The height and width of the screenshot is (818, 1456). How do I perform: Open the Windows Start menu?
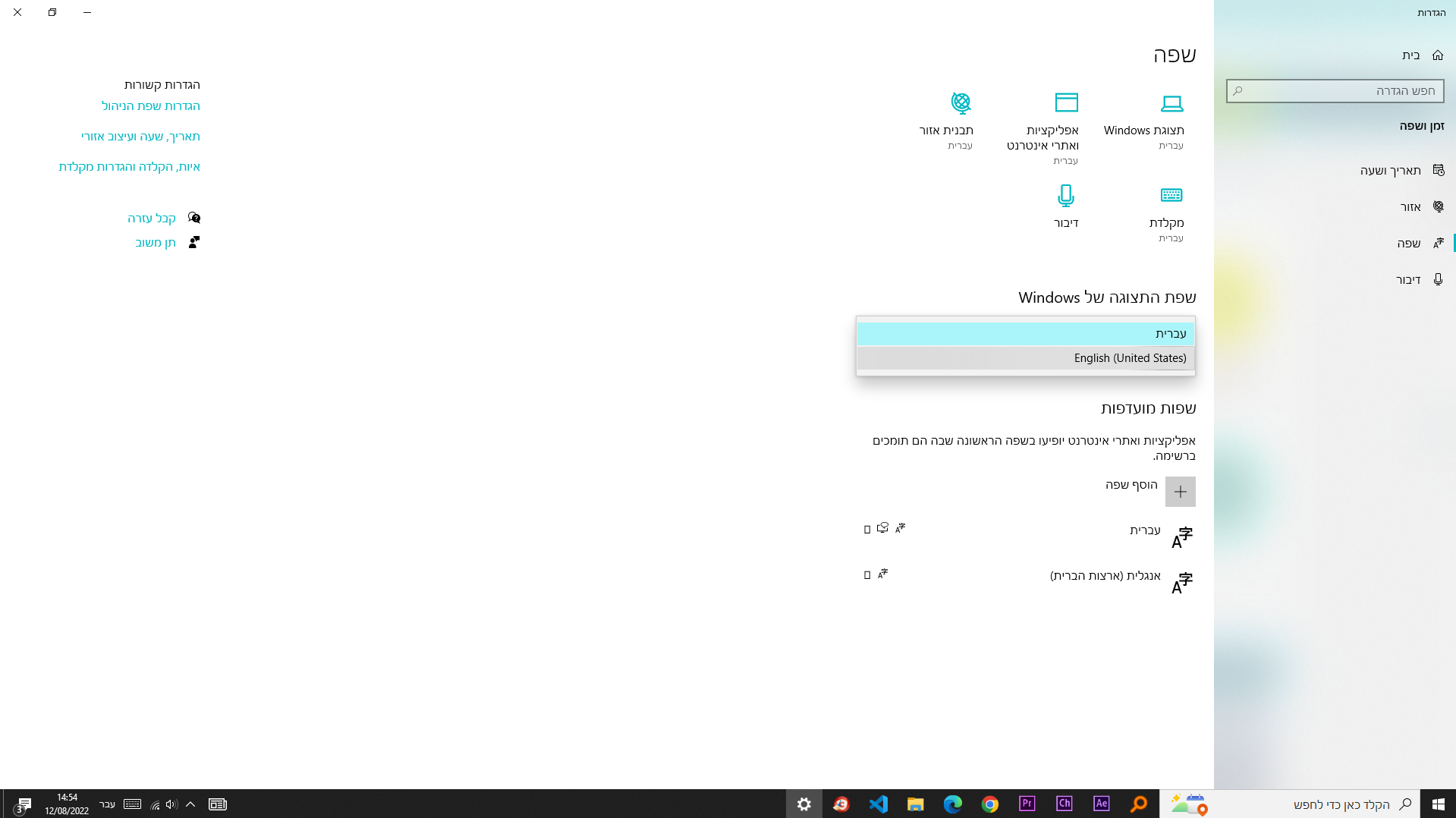tap(1438, 804)
